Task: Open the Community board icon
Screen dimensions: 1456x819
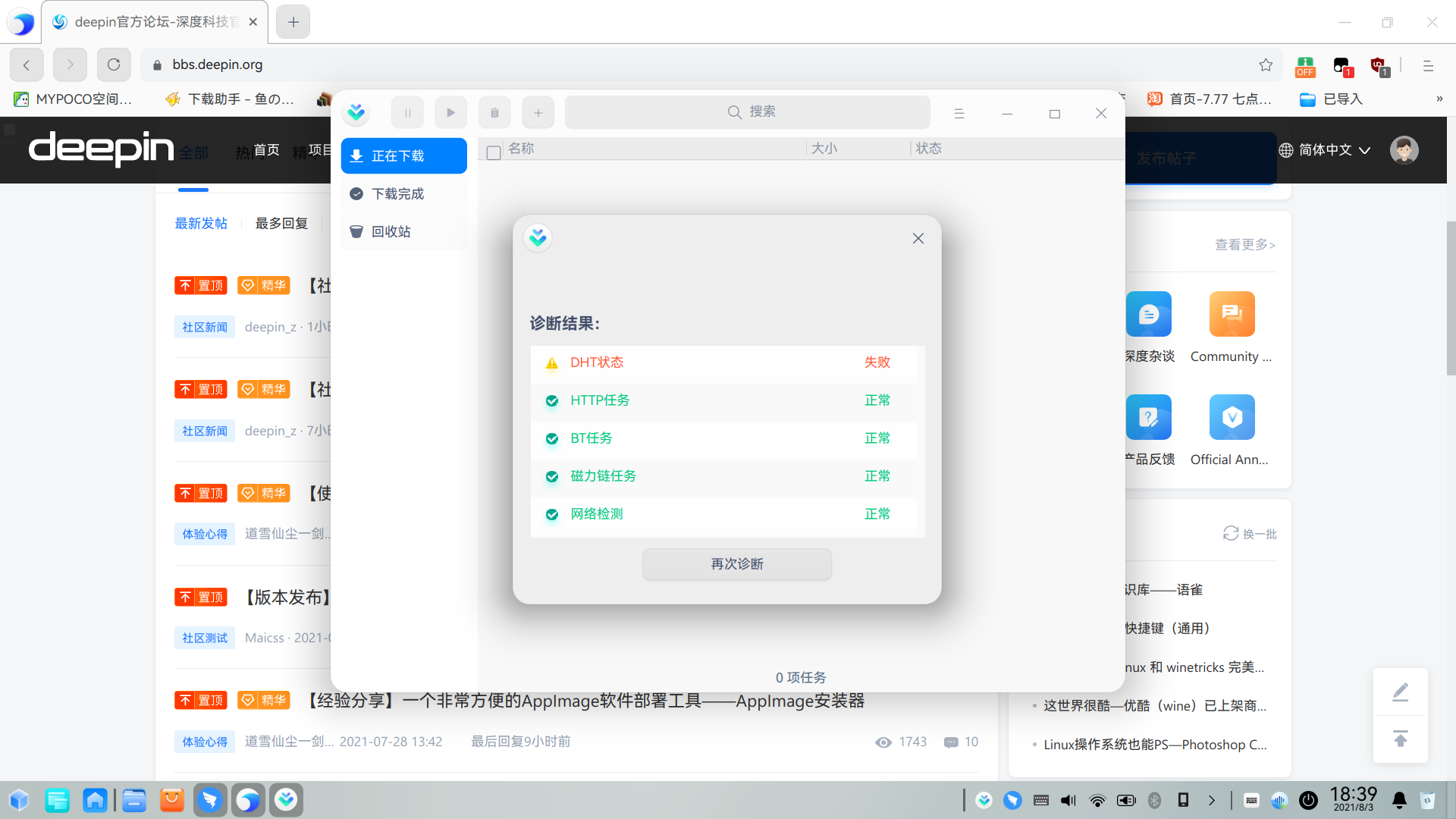Action: point(1232,314)
